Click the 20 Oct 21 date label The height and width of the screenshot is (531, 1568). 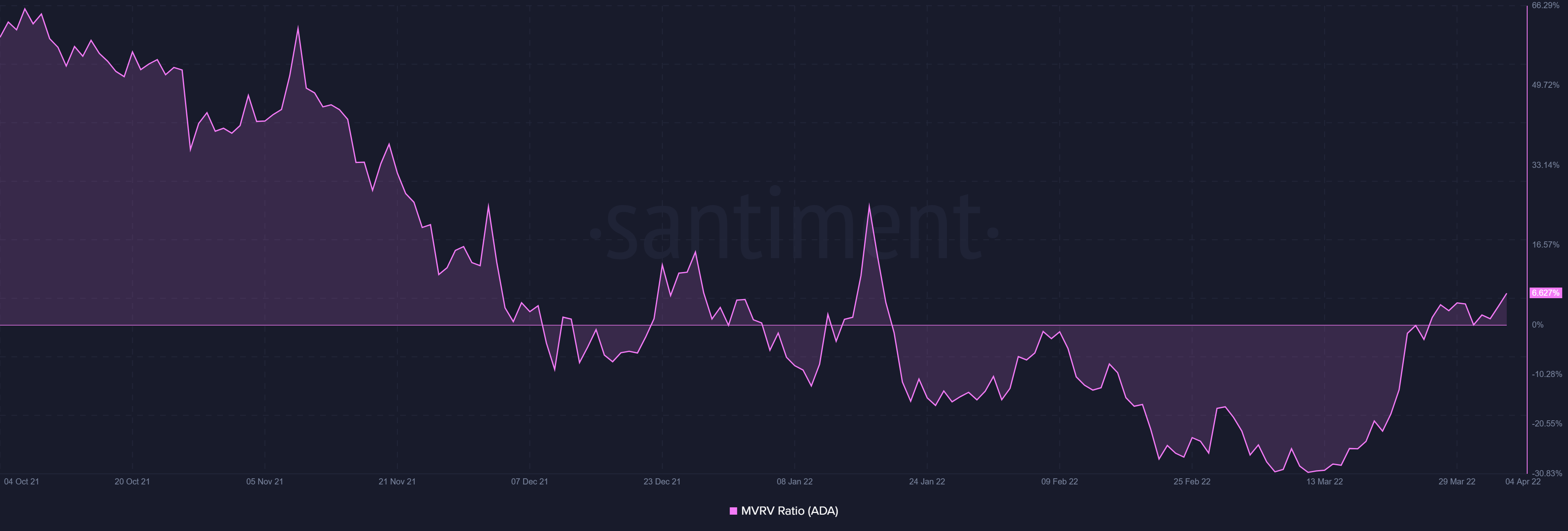coord(132,482)
